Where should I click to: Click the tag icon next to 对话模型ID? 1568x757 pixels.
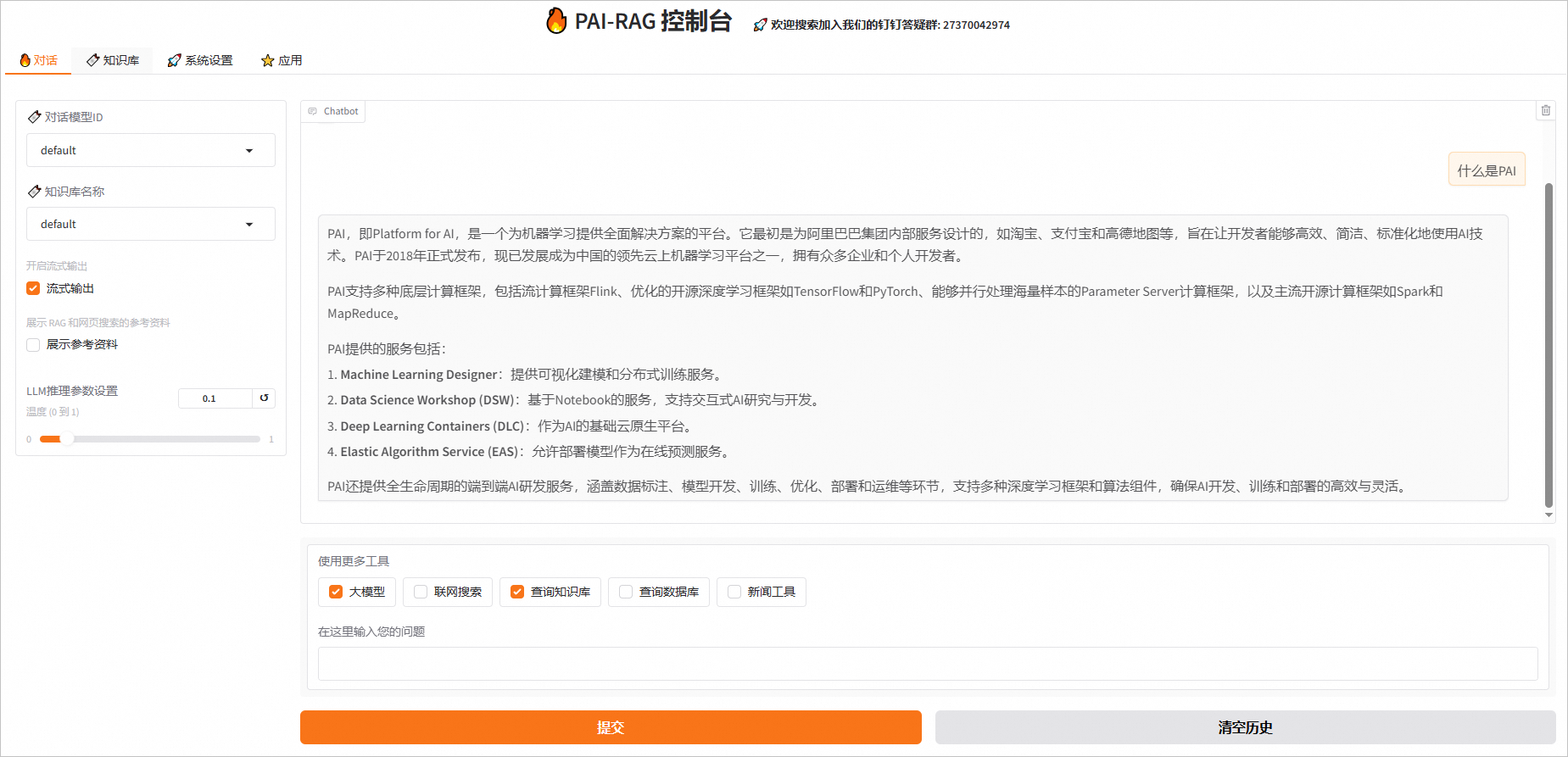[35, 117]
